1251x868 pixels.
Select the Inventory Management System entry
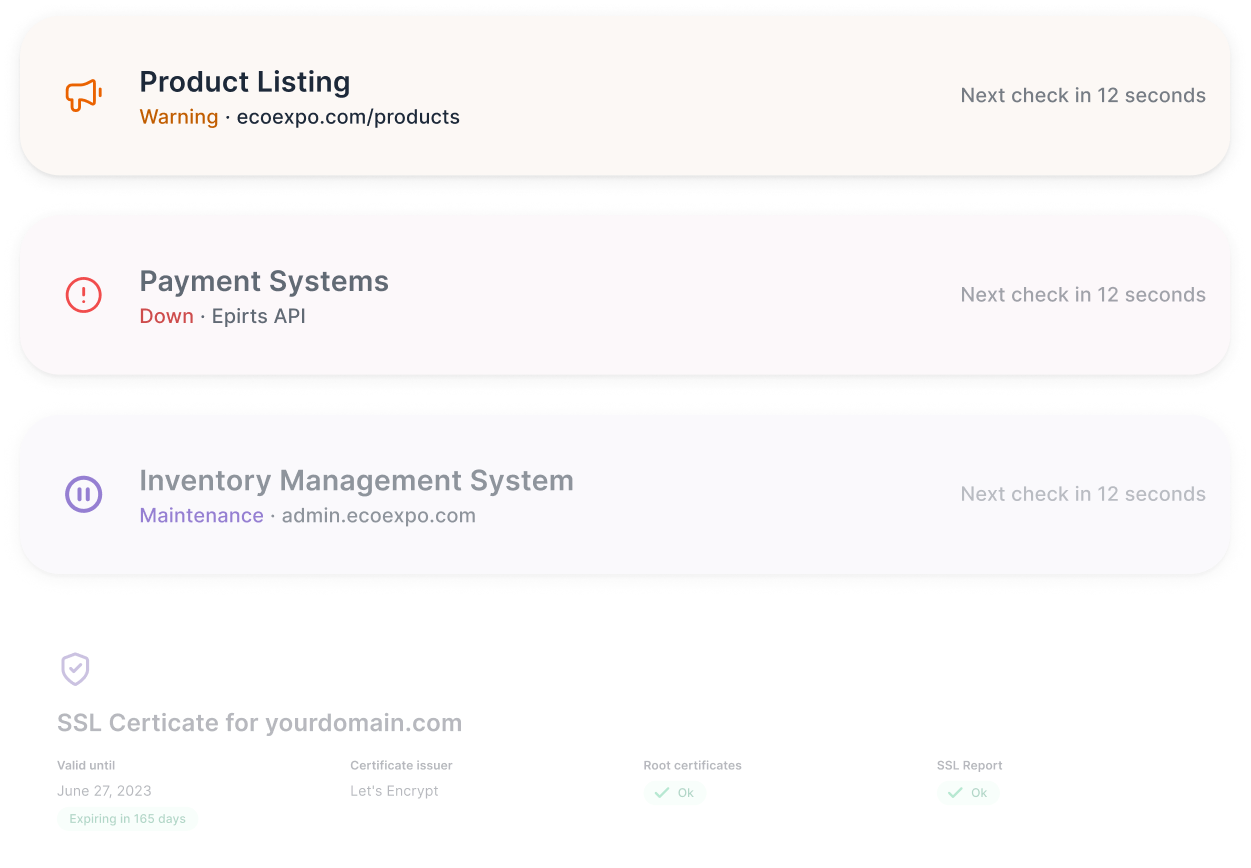pos(357,481)
